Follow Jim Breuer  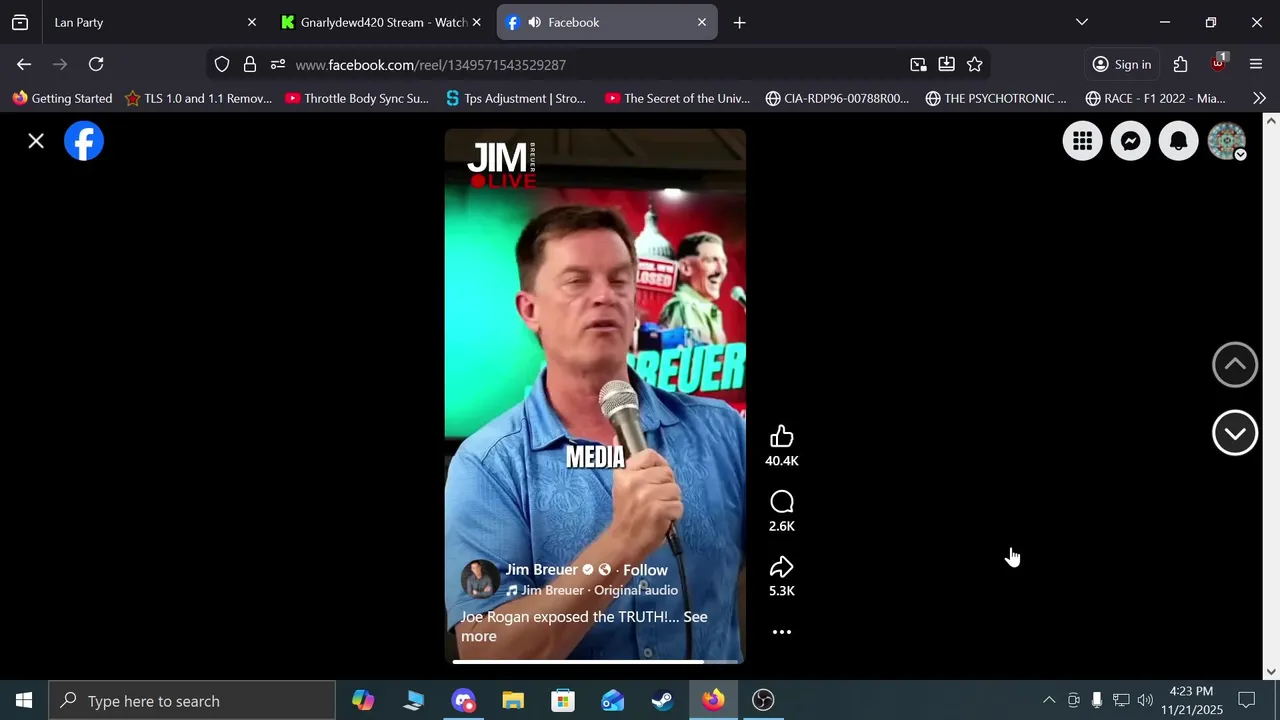coord(645,570)
